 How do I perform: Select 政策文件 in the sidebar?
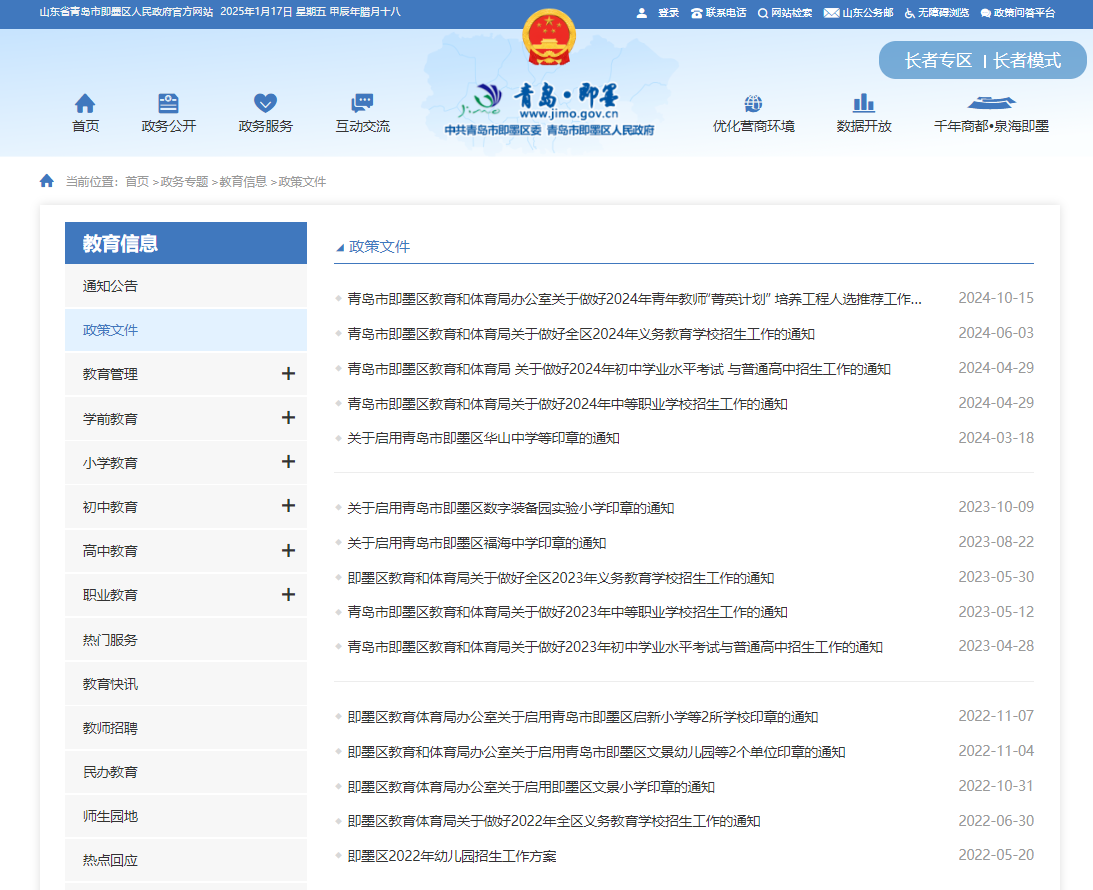click(x=185, y=330)
